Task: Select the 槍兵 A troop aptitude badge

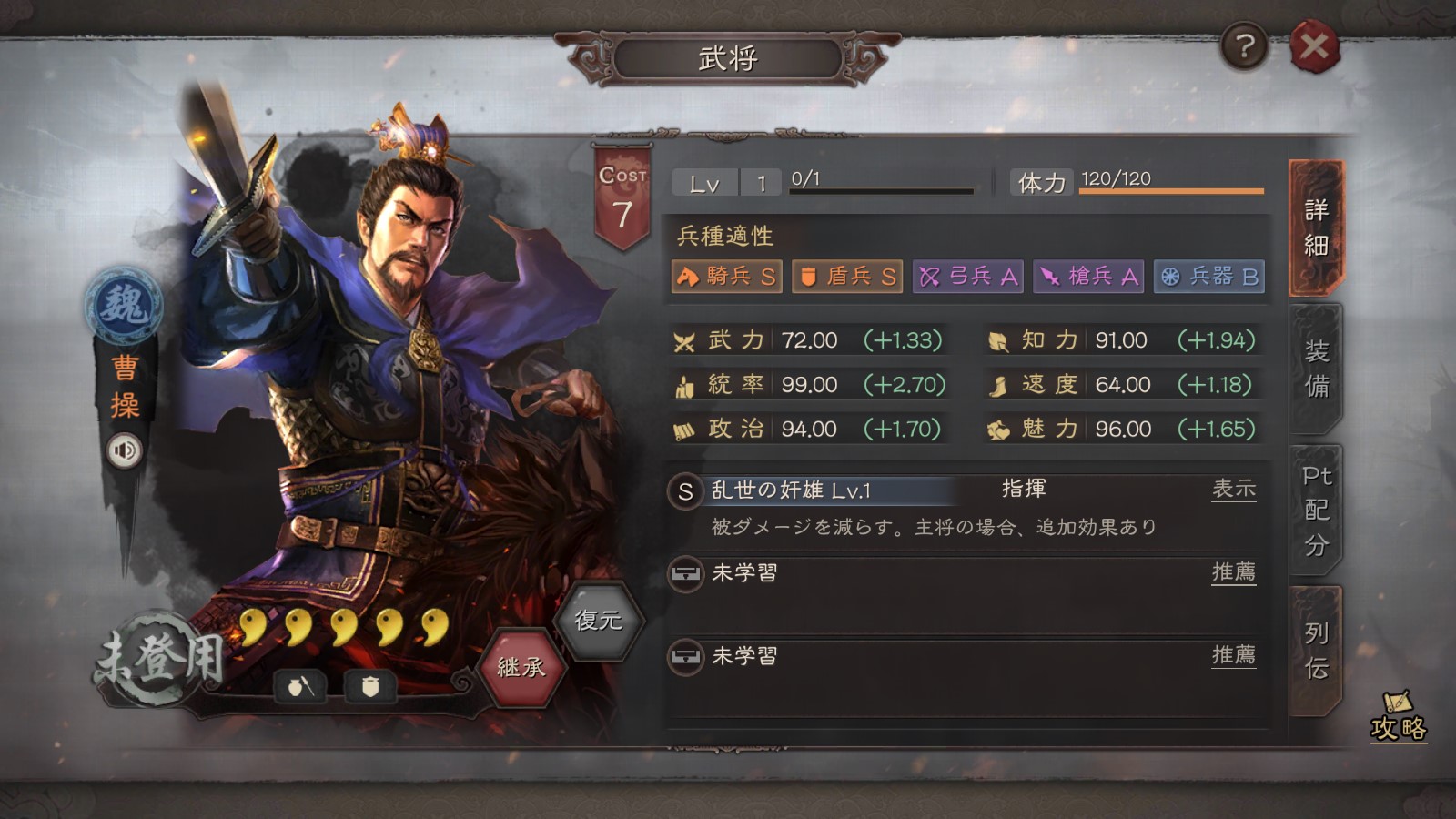Action: click(x=1088, y=276)
